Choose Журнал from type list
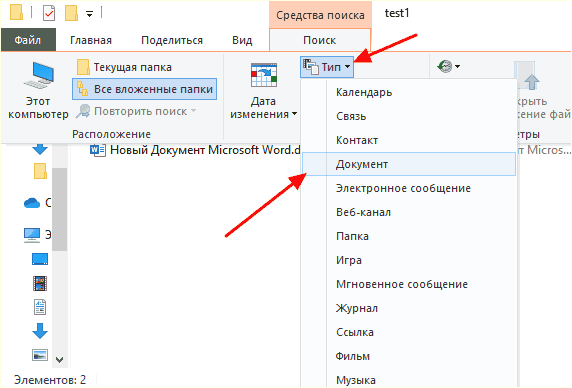The height and width of the screenshot is (388, 572). pos(409,308)
